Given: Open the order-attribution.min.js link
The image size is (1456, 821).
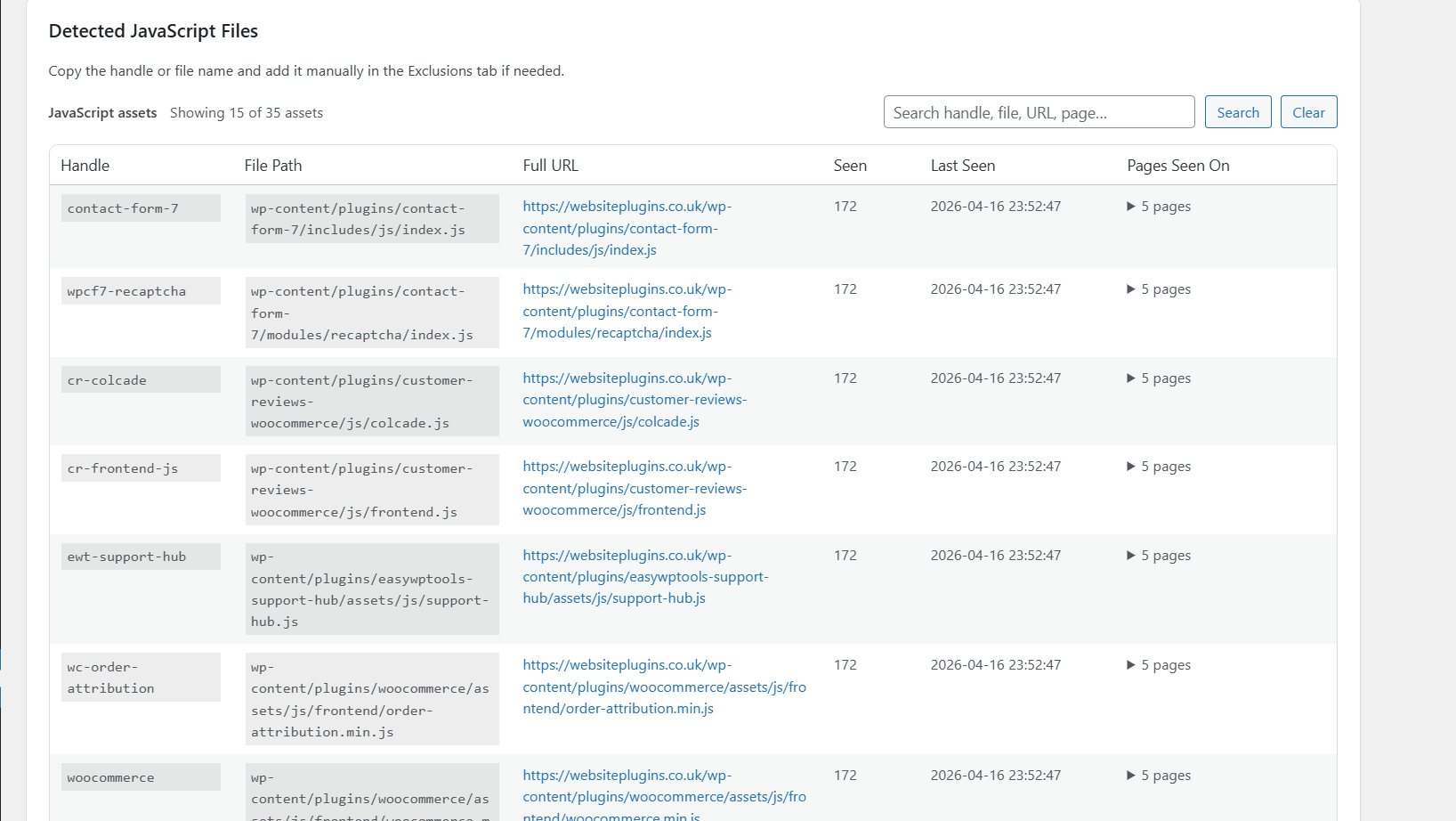Looking at the screenshot, I should tap(664, 687).
